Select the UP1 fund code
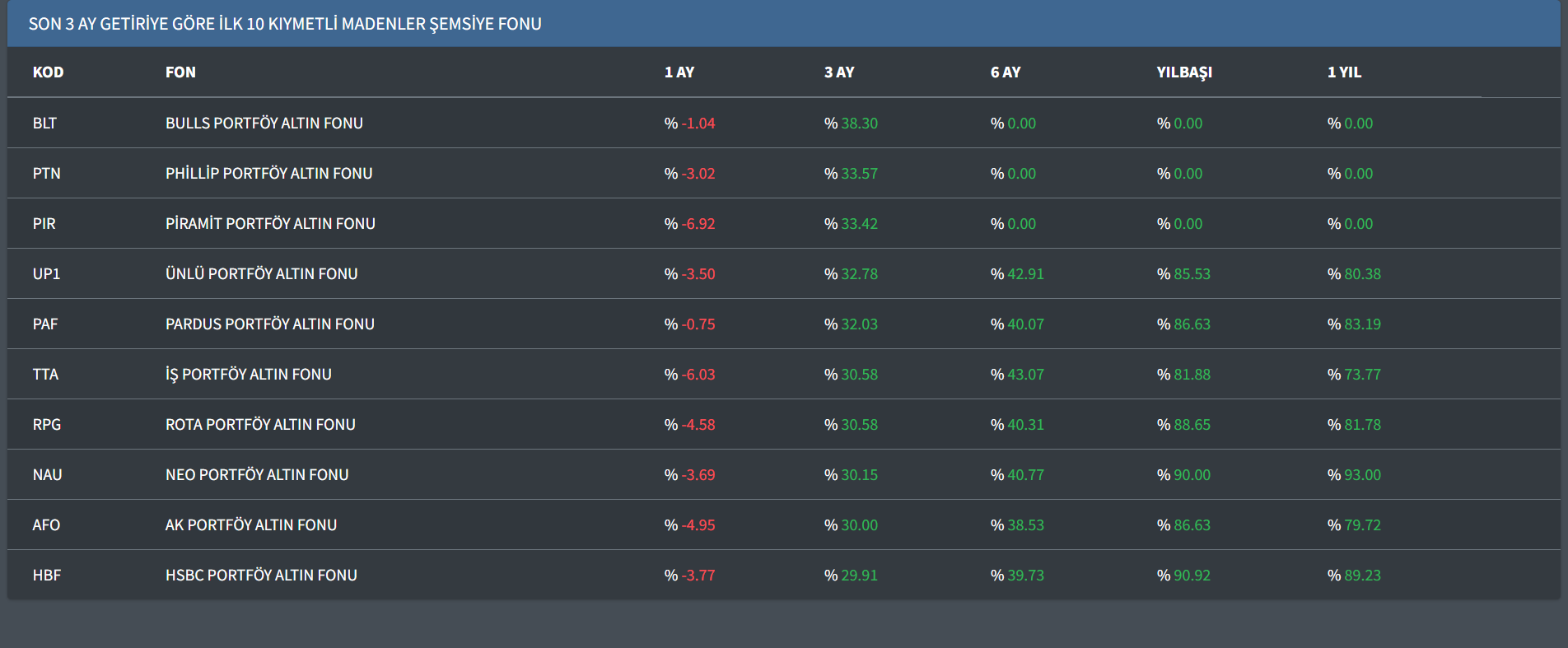 [46, 274]
